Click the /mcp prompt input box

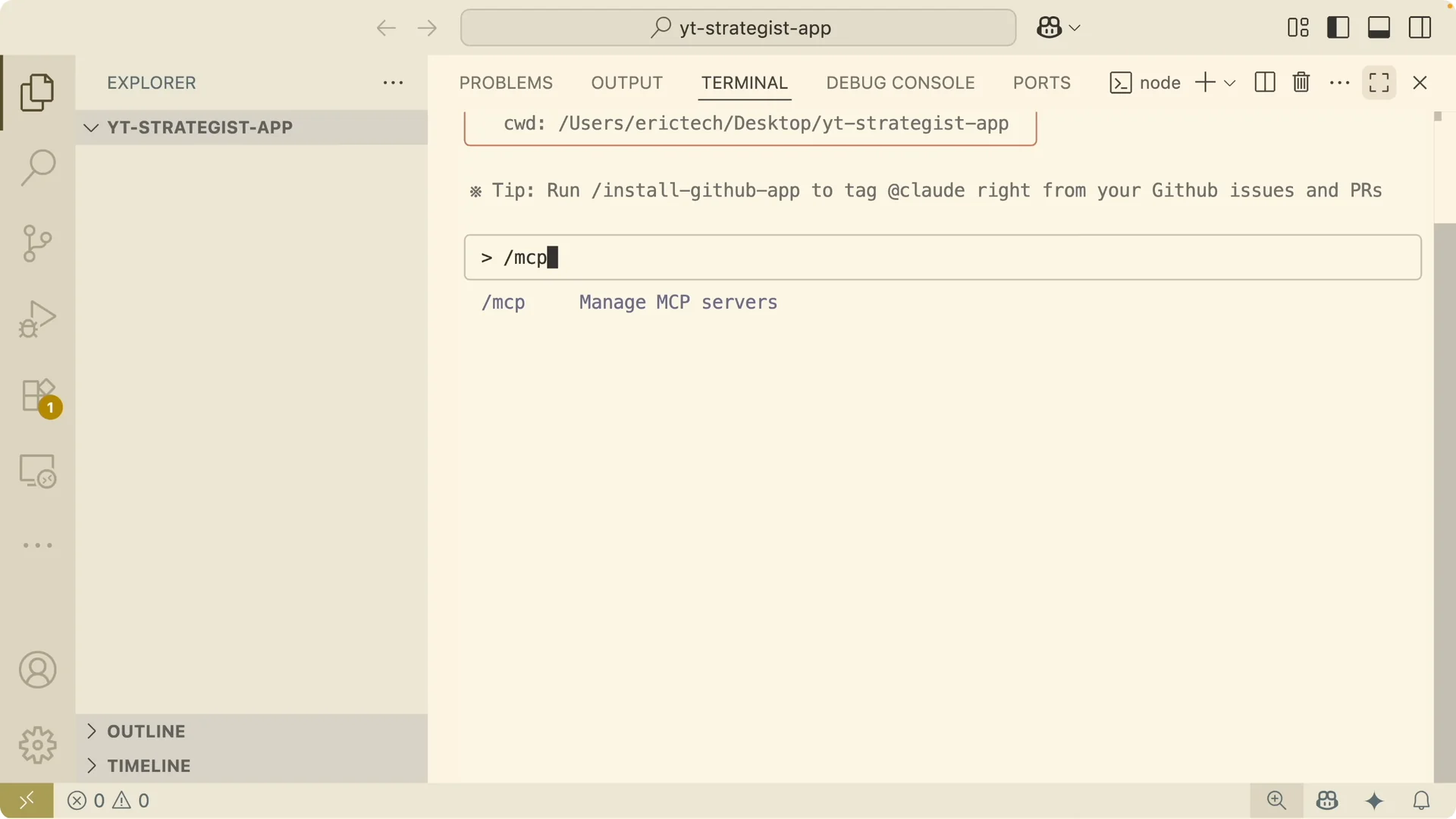pos(943,258)
